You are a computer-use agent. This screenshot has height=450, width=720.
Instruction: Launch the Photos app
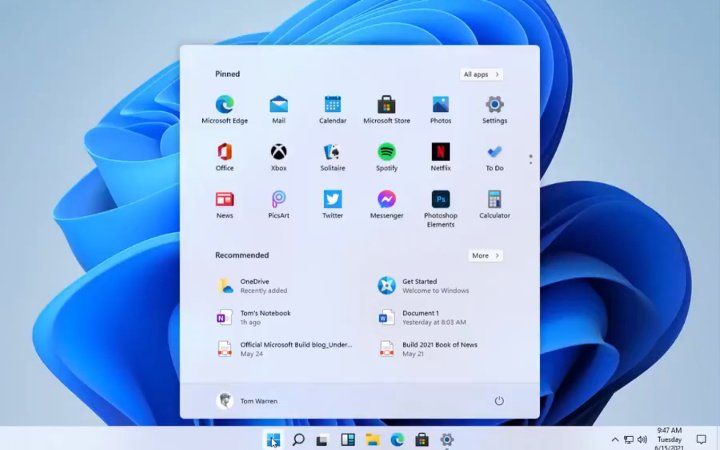pyautogui.click(x=441, y=110)
